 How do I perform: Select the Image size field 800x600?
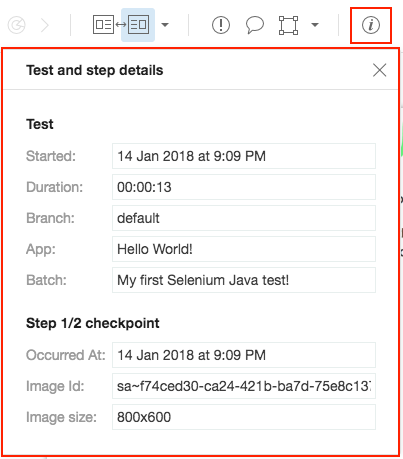coord(244,417)
